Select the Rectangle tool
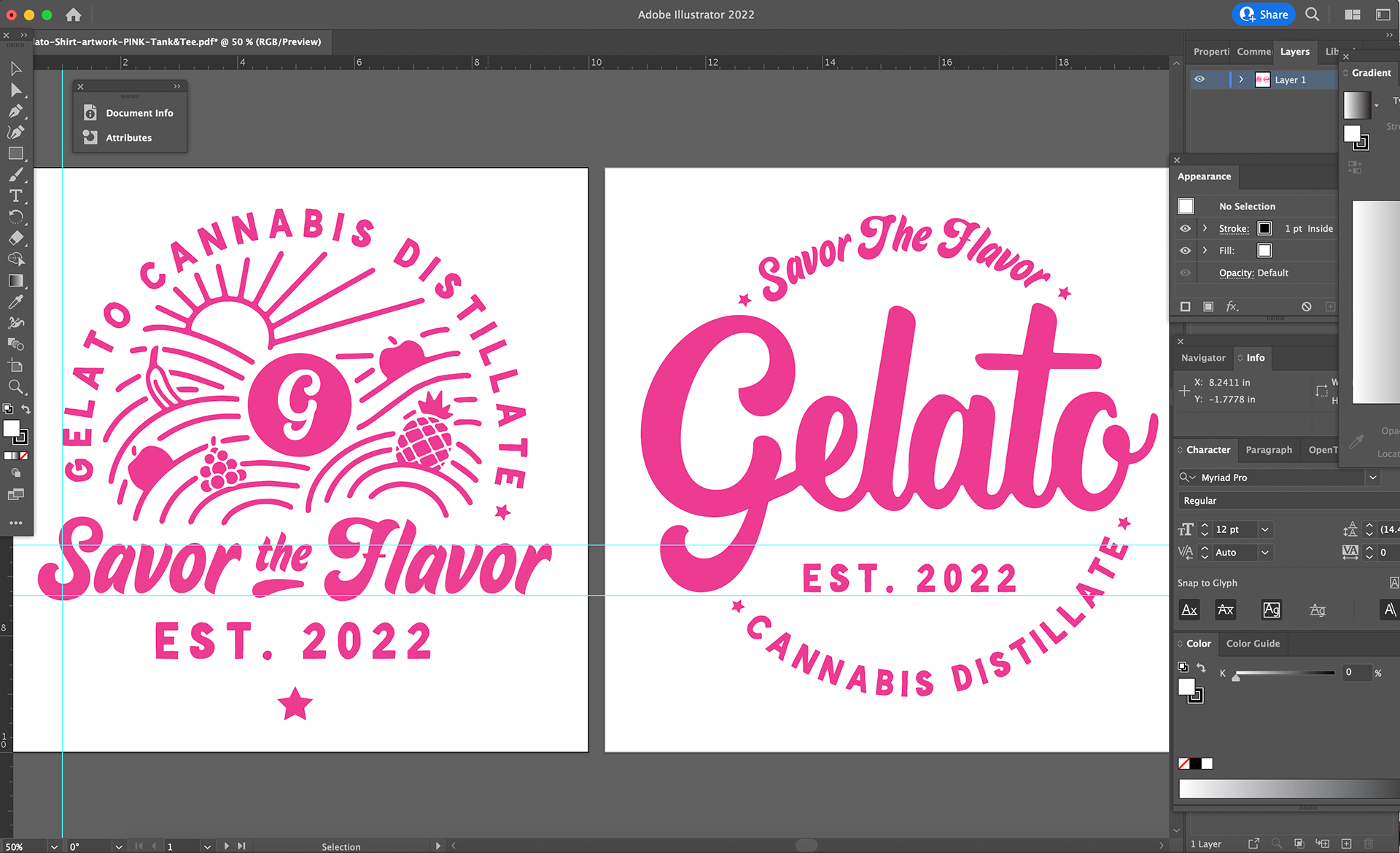Screen dimensions: 1400x853 pos(16,153)
